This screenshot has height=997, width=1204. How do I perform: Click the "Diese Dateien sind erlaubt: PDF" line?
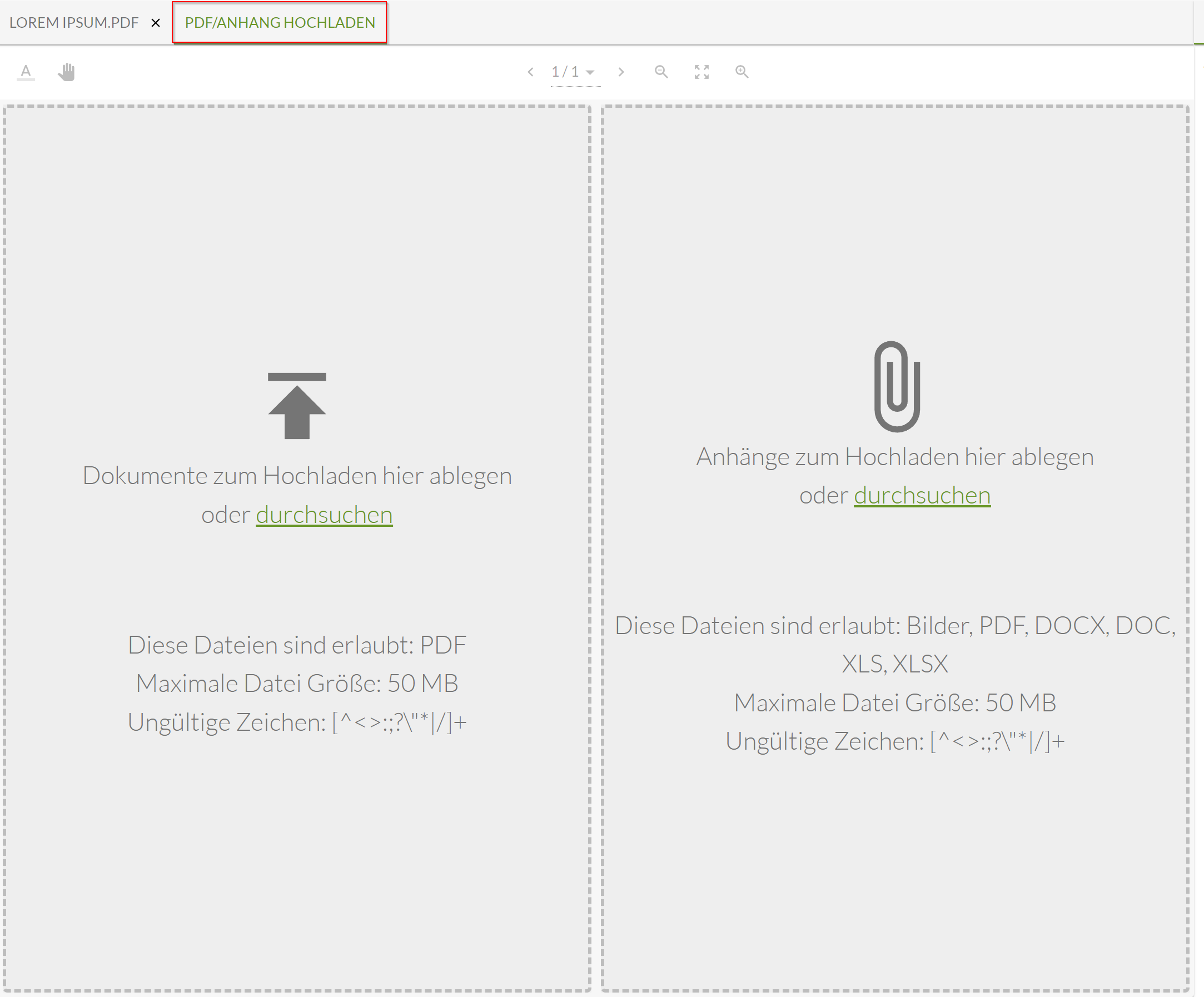tap(297, 645)
